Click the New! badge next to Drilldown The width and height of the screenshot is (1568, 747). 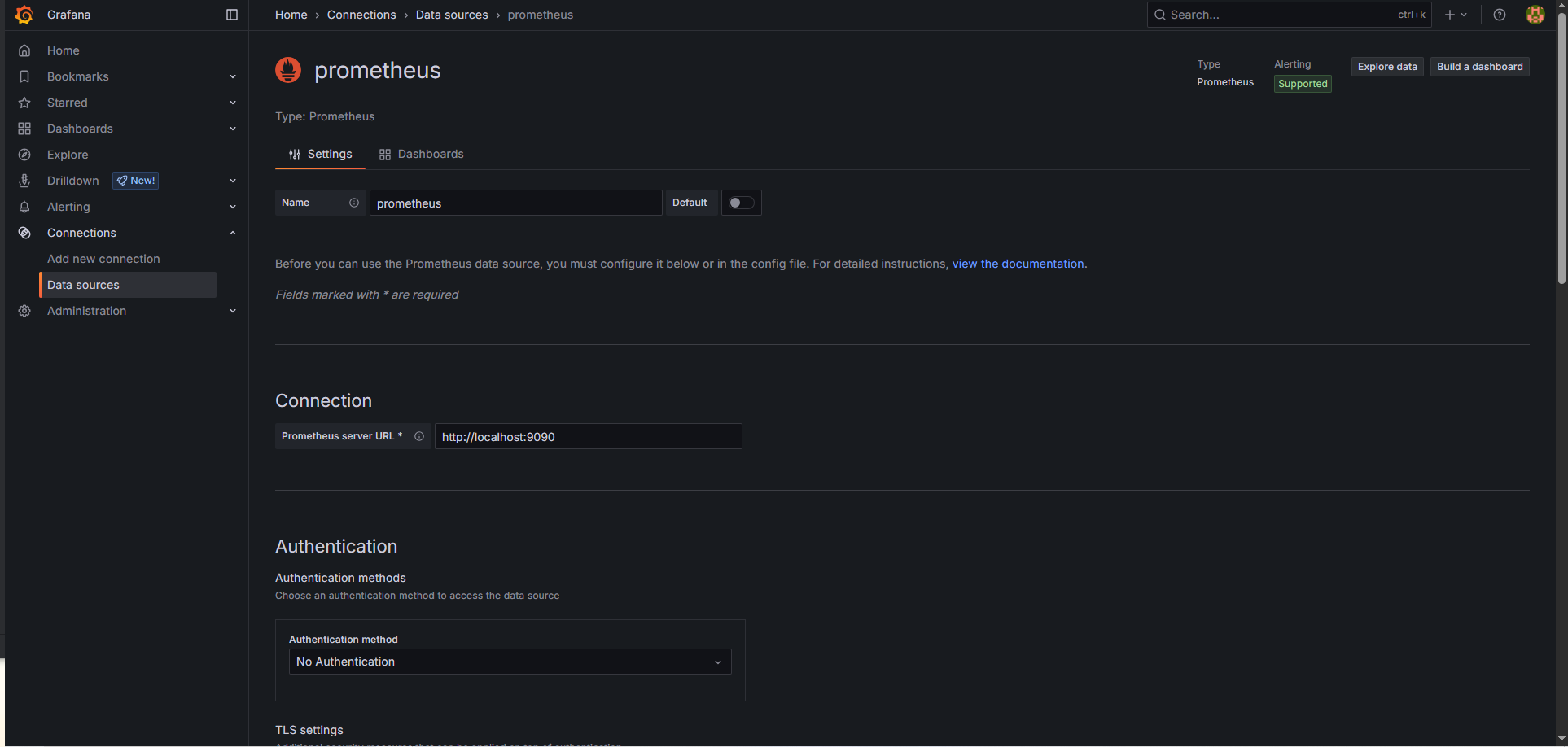(136, 181)
